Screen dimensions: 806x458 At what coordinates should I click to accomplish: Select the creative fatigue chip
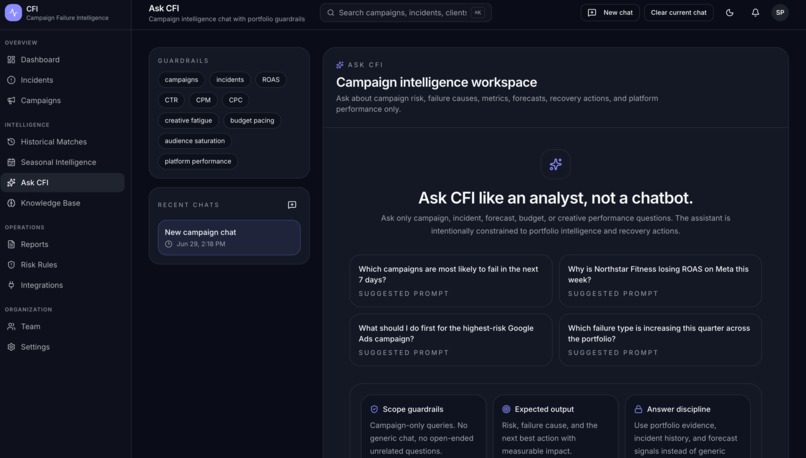[188, 120]
